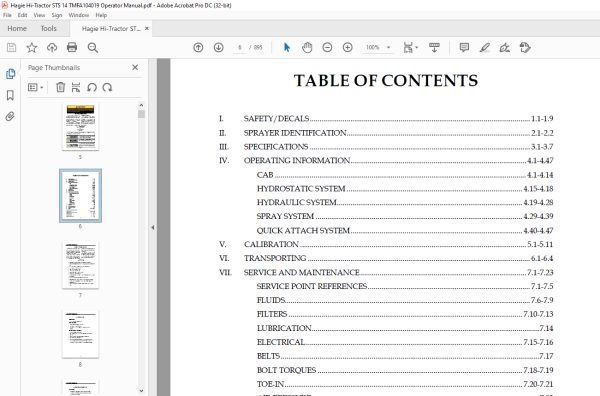
Task: Toggle the Page Thumbnails panel icon
Action: (10, 74)
